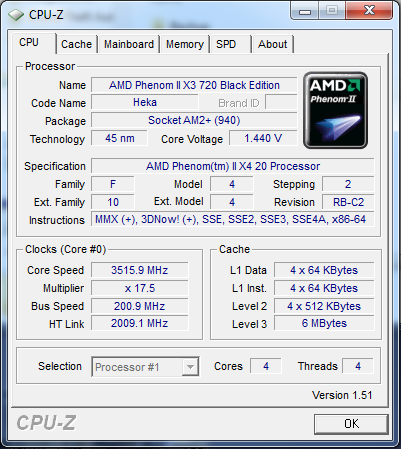Open the Processor #1 selection dropdown arrow
401x449 pixels.
pyautogui.click(x=190, y=367)
